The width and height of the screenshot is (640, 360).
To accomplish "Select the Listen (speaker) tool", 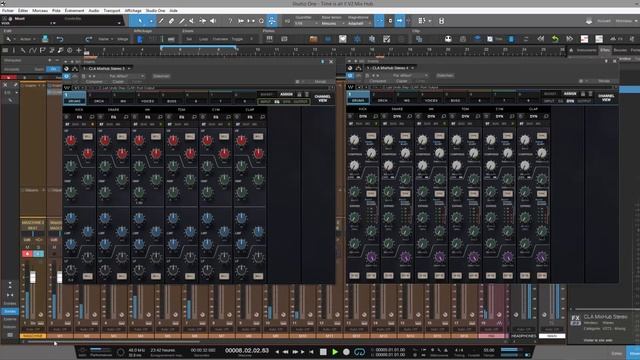I will tap(213, 21).
